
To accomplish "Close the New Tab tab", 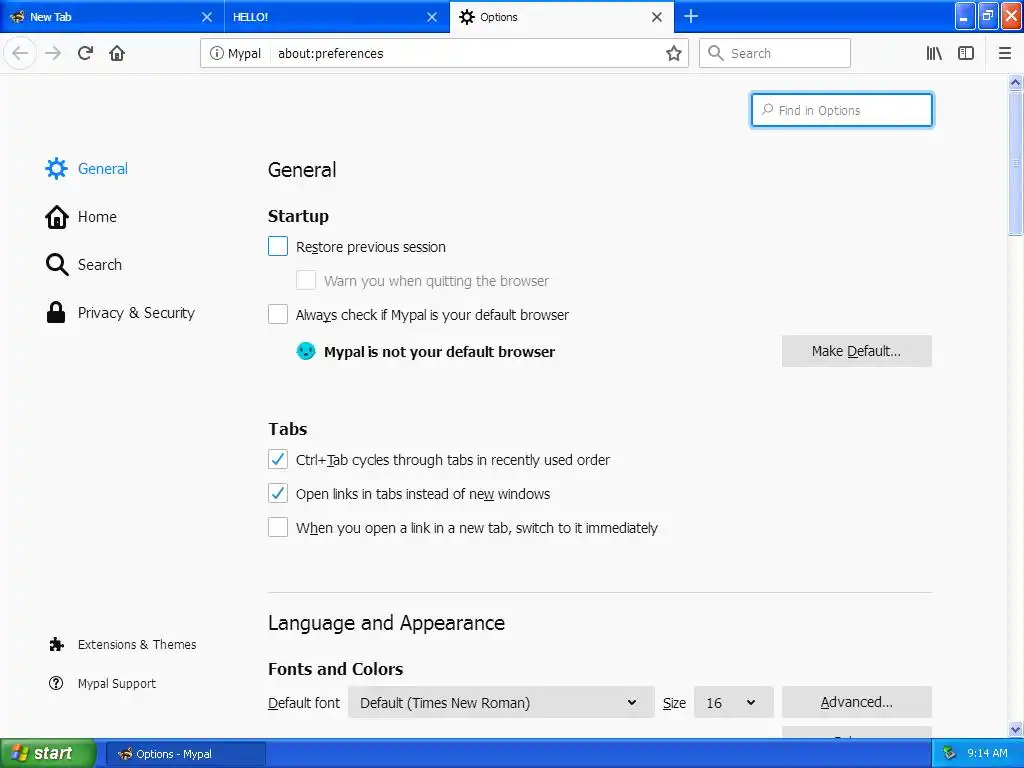I will (206, 17).
